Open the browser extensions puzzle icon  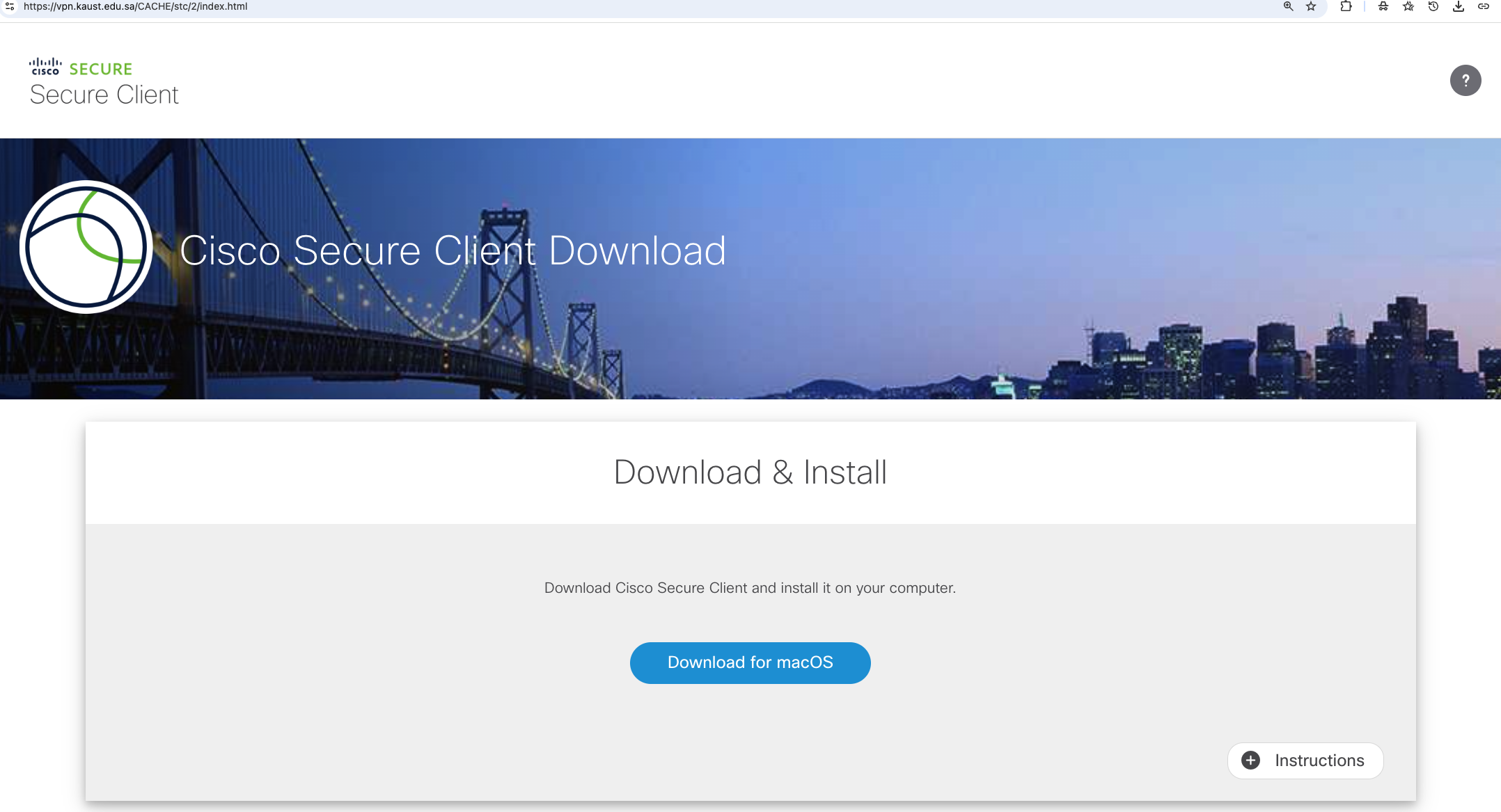(x=1346, y=6)
